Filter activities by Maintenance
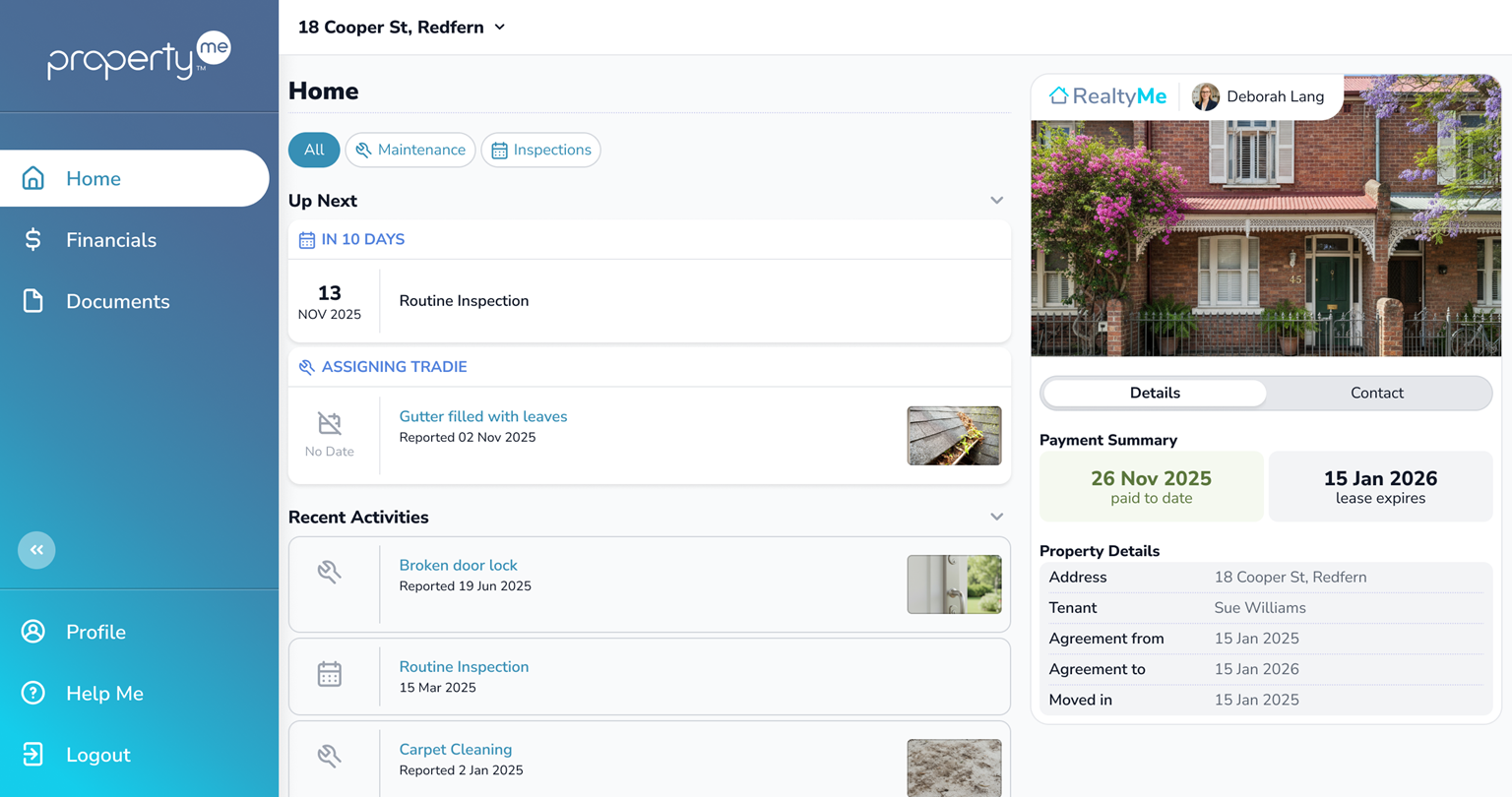The height and width of the screenshot is (797, 1512). tap(410, 150)
